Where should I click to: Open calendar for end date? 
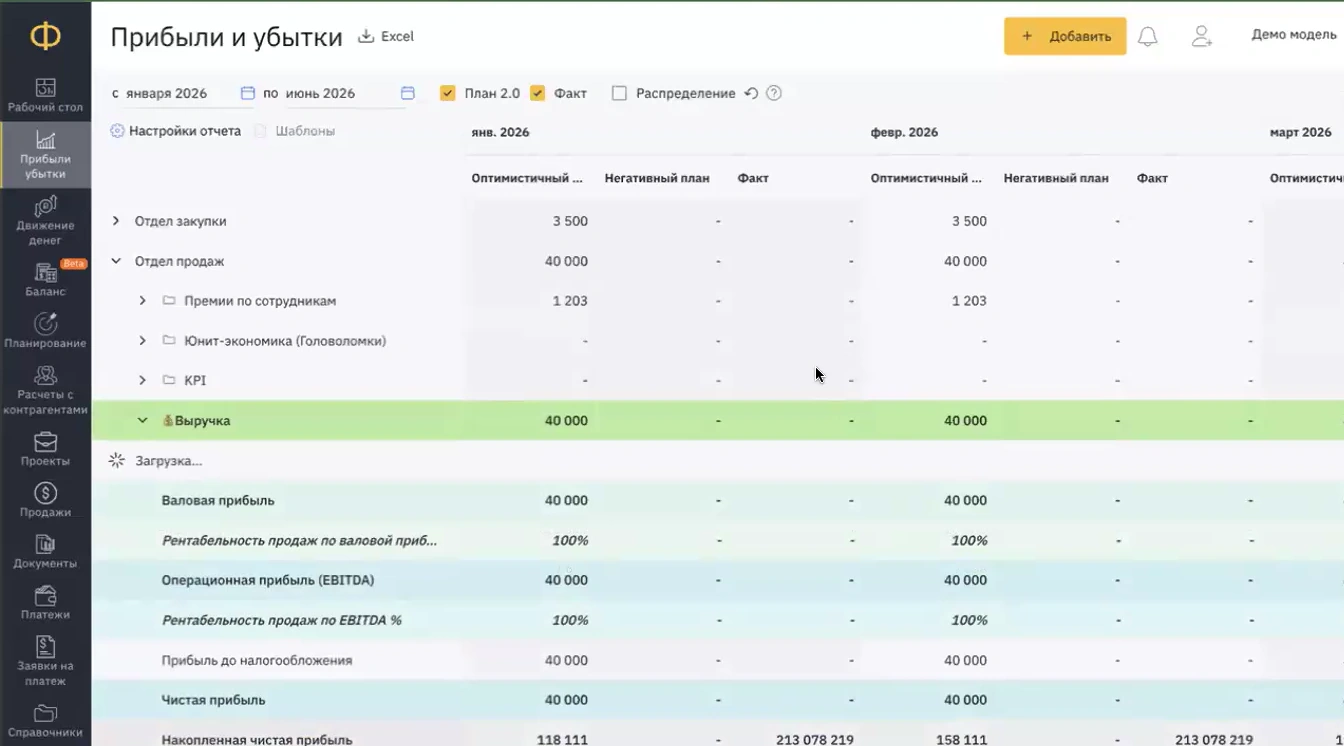point(408,93)
